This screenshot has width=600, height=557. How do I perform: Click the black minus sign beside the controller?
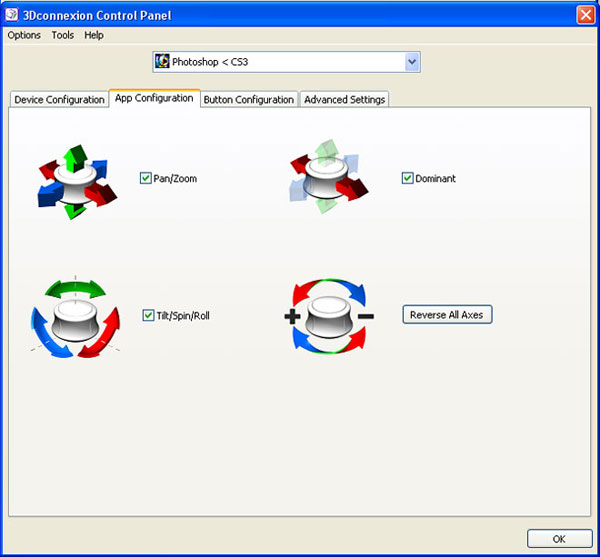(x=366, y=316)
